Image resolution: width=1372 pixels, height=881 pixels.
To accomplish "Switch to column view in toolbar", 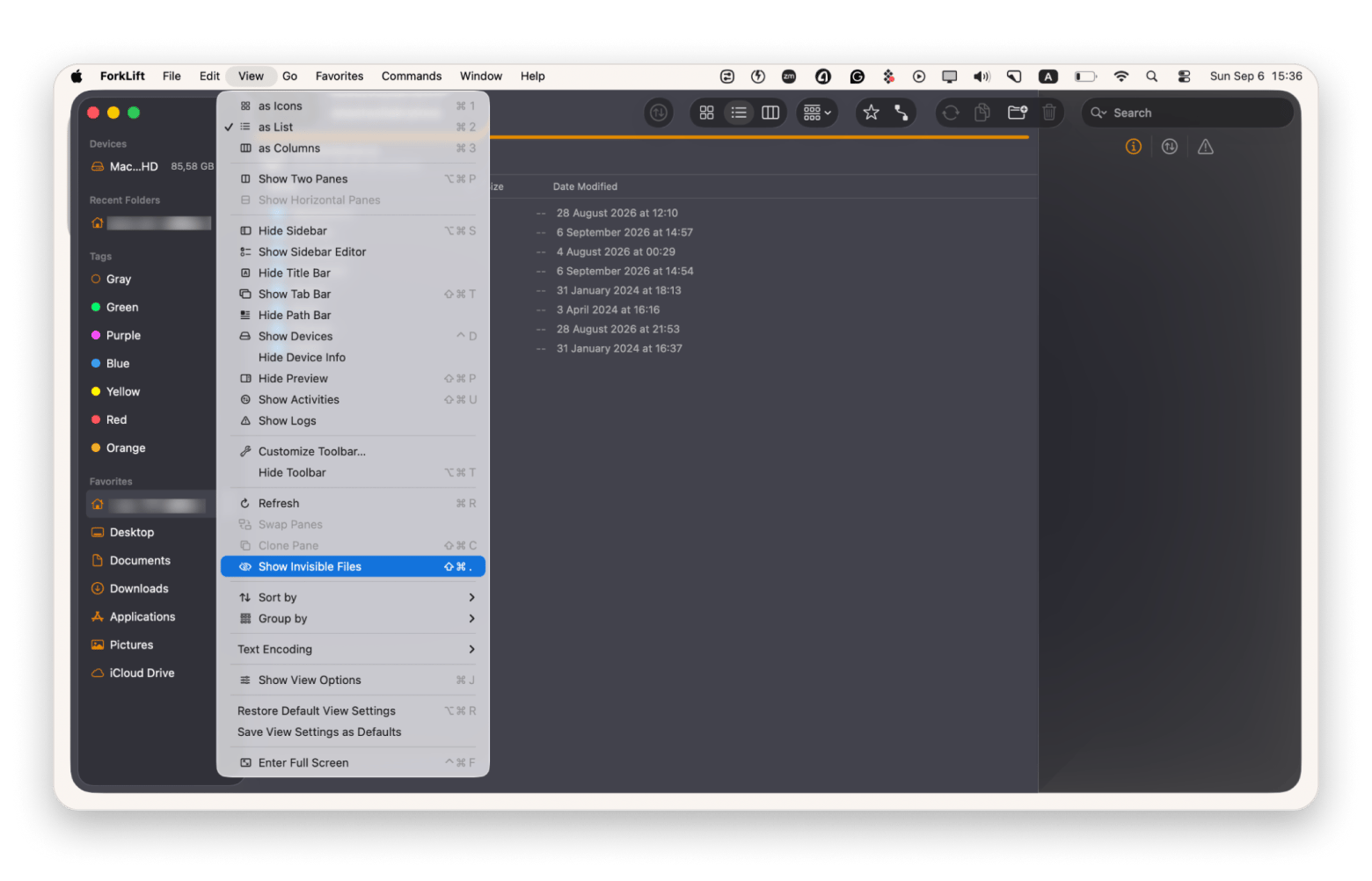I will click(770, 113).
